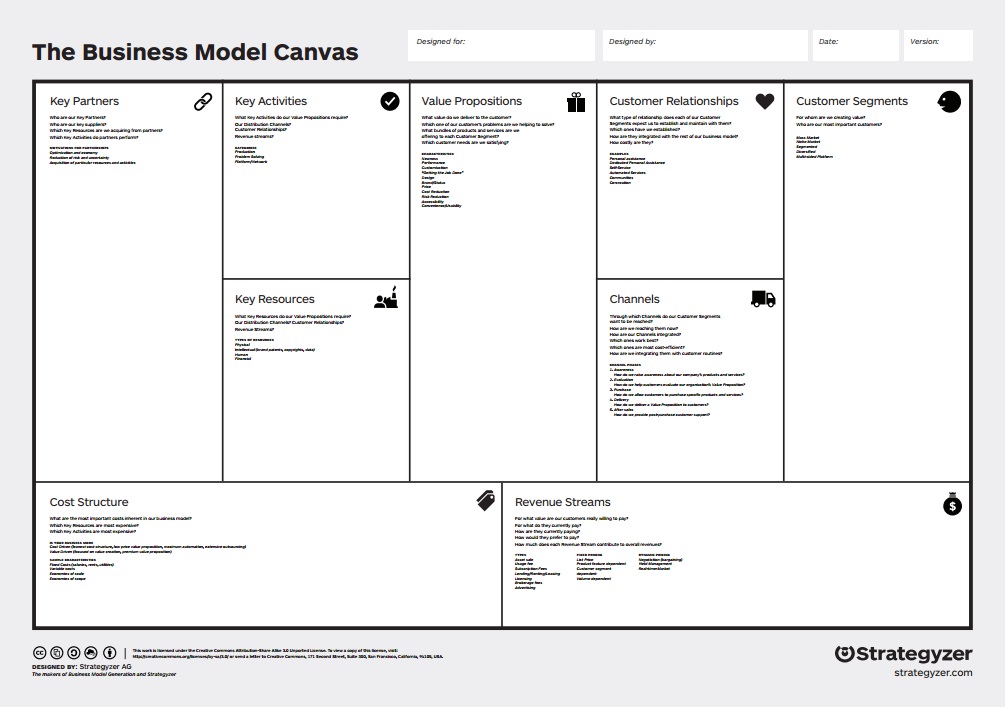Click the Creative Commons CC icon
This screenshot has height=707, width=1005.
click(40, 653)
